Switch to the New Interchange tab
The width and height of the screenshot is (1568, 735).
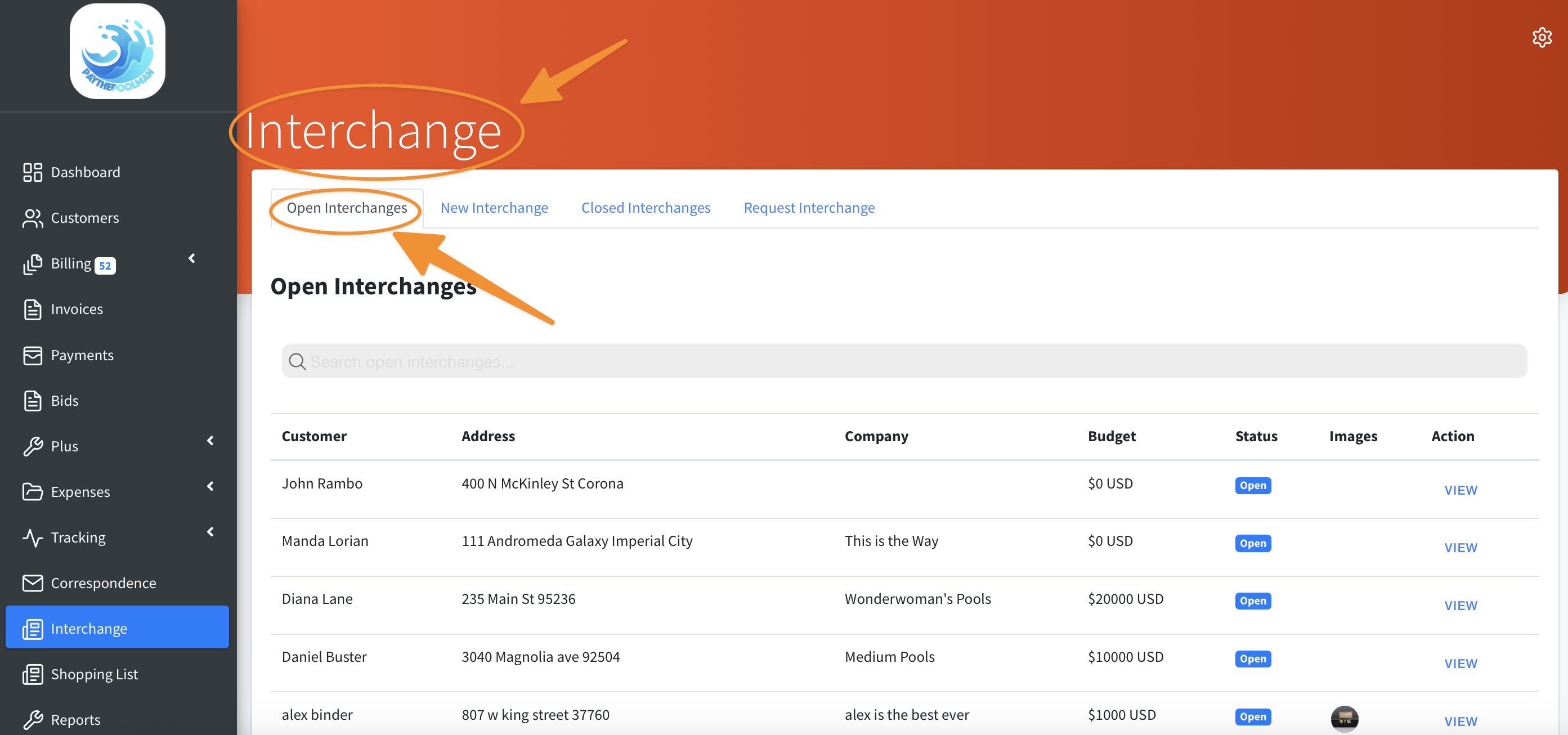coord(494,208)
